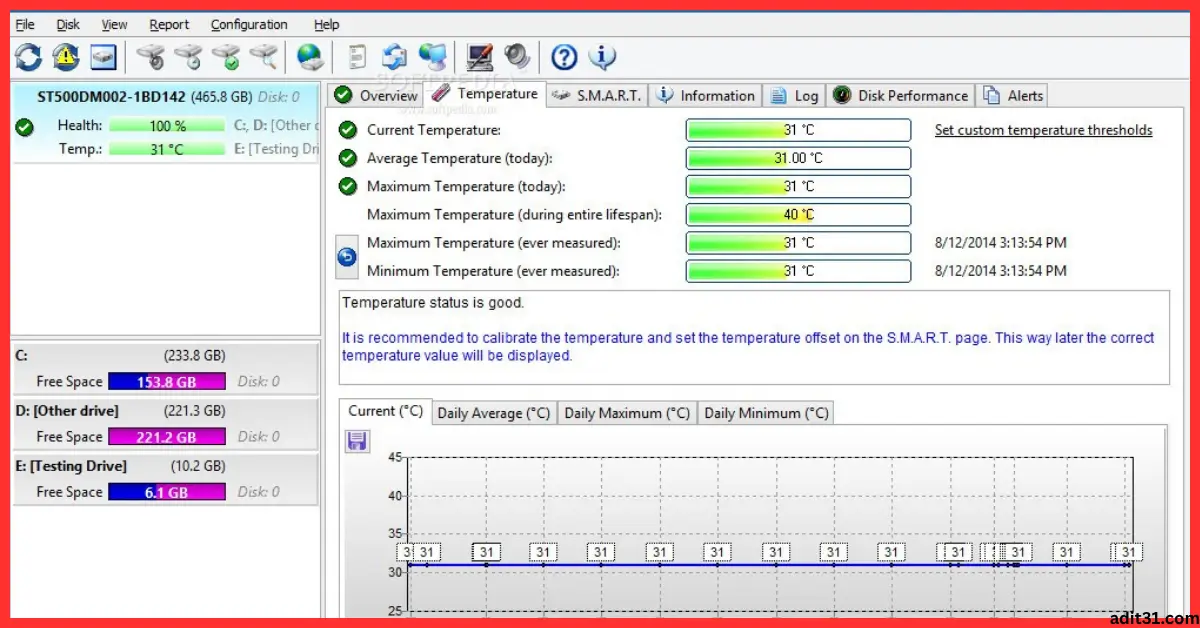Image resolution: width=1200 pixels, height=628 pixels.
Task: Select the C: drive panel
Action: (x=165, y=367)
